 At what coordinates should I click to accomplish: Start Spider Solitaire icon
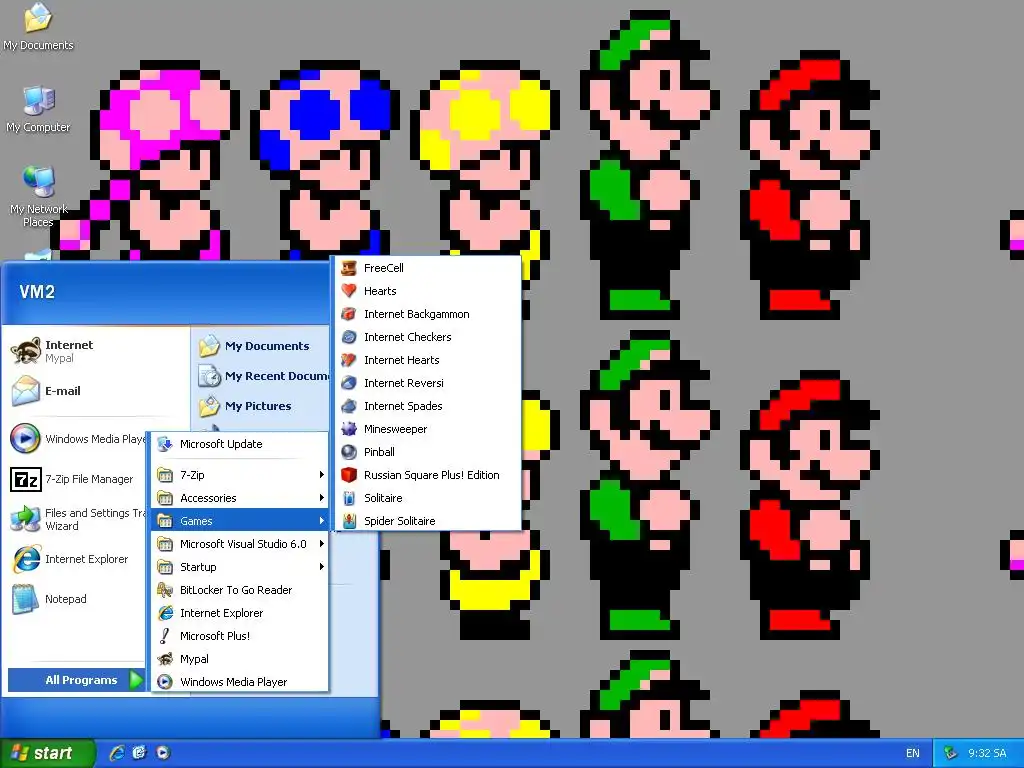(349, 520)
